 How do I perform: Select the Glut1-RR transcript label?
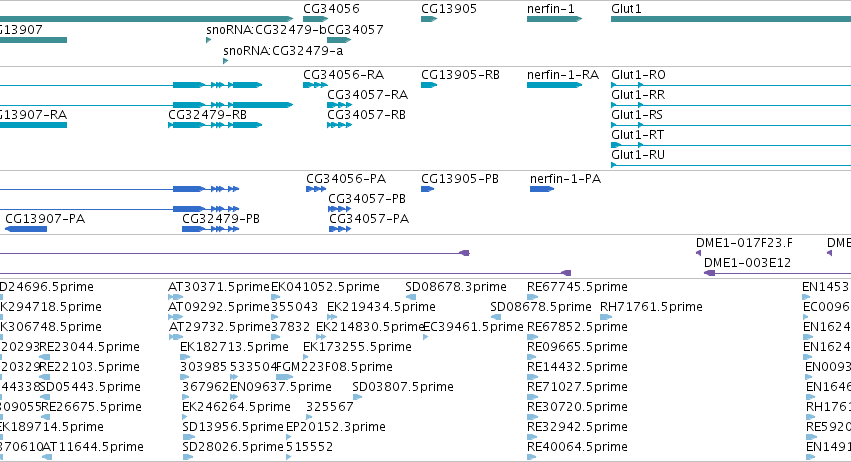pyautogui.click(x=638, y=95)
